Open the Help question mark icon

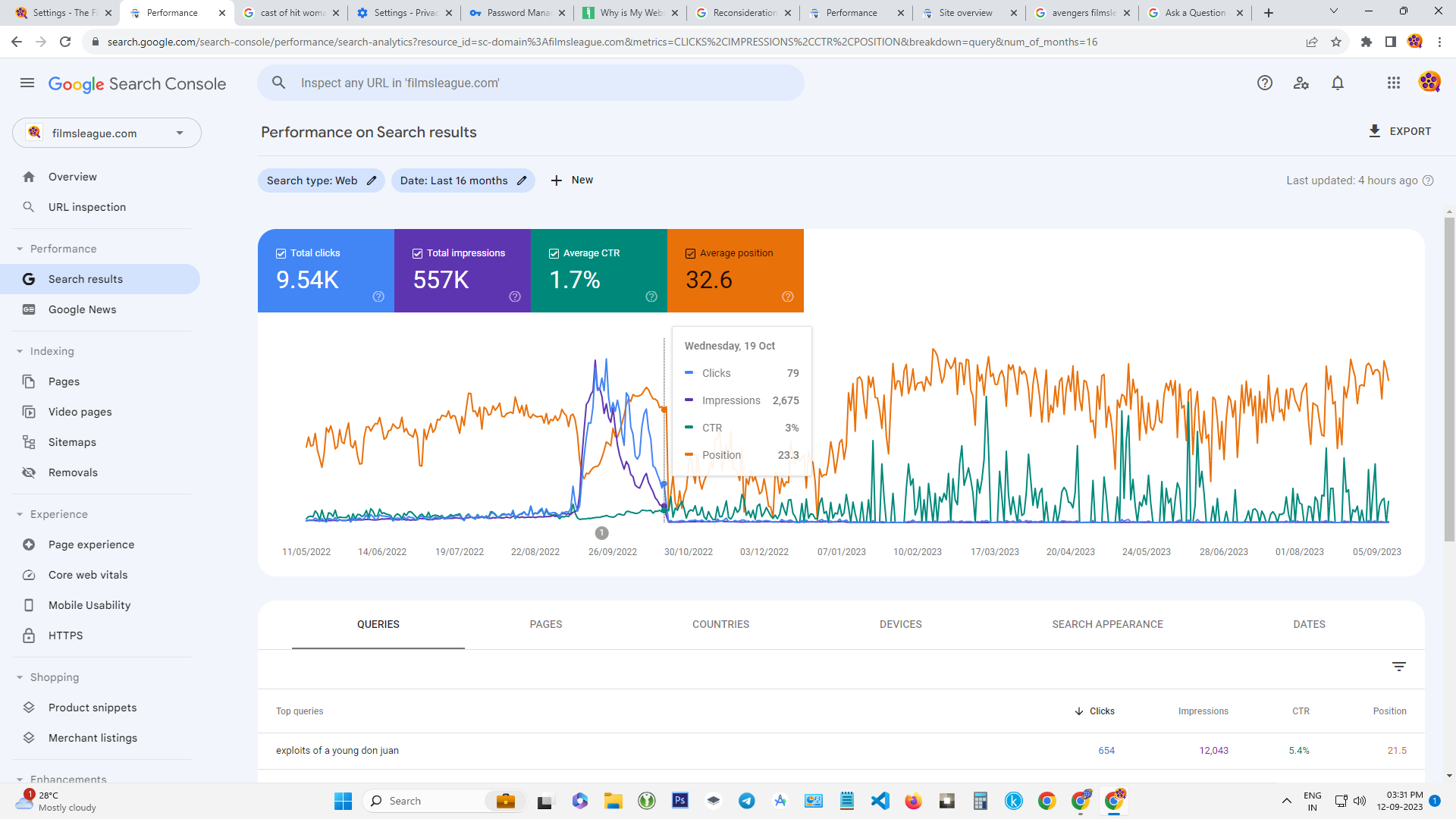coord(1265,83)
